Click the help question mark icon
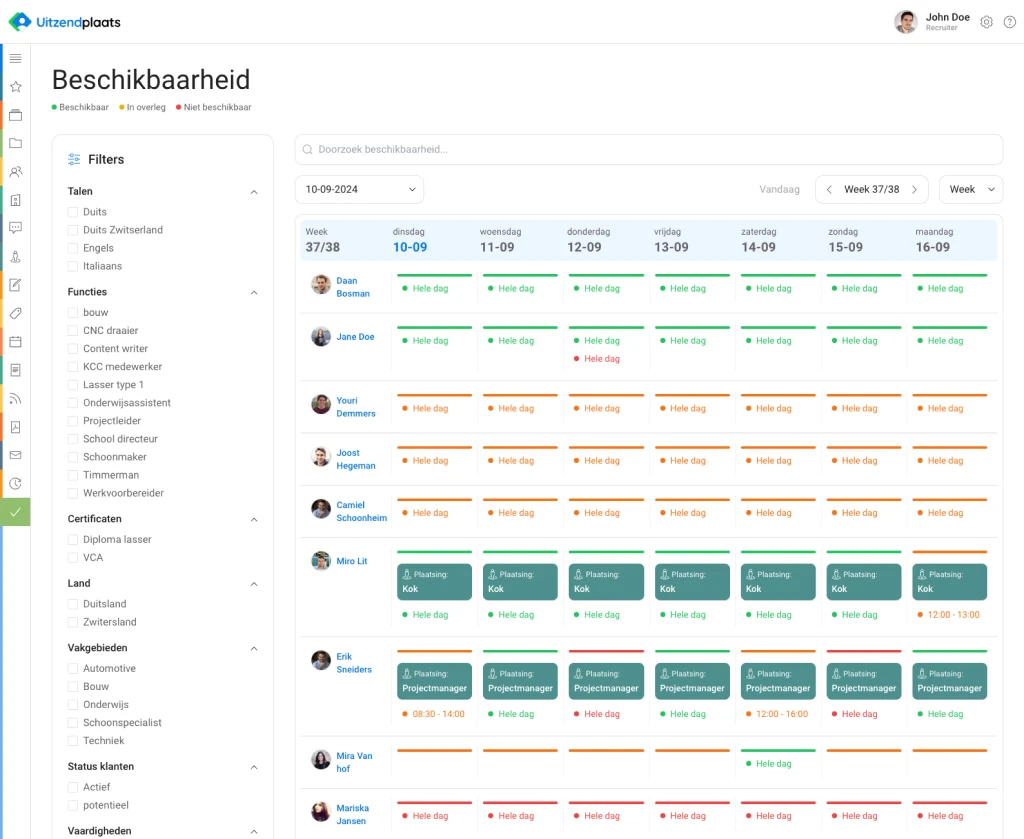This screenshot has width=1024, height=839. point(1009,22)
